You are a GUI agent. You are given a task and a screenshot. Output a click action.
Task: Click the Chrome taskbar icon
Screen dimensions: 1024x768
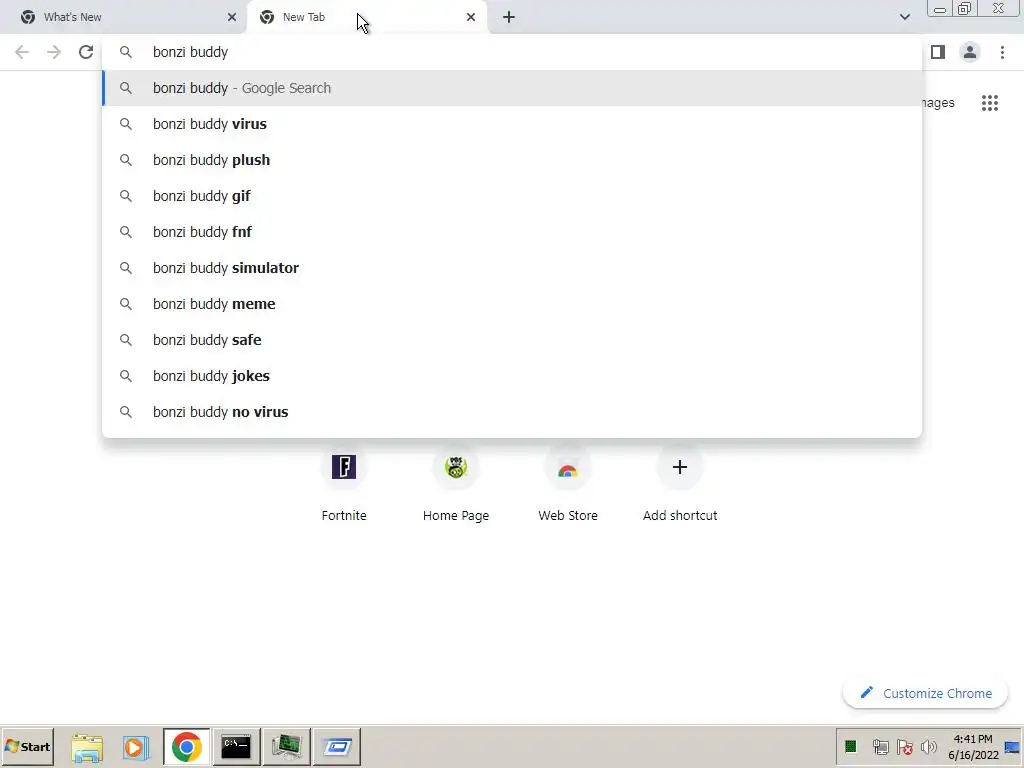coord(186,746)
